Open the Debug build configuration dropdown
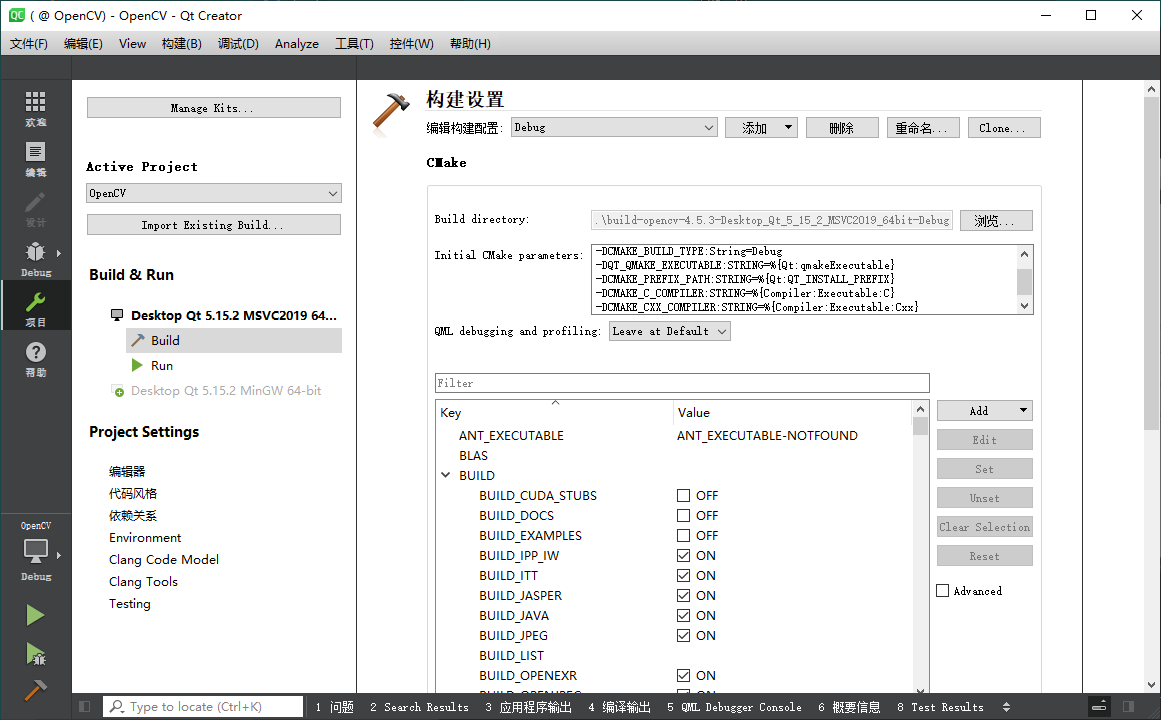Screen dimensions: 1161x720 tap(614, 127)
